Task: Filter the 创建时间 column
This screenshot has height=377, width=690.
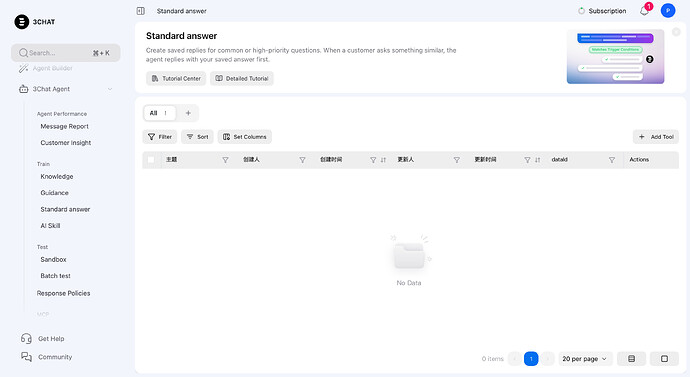Action: coord(373,160)
